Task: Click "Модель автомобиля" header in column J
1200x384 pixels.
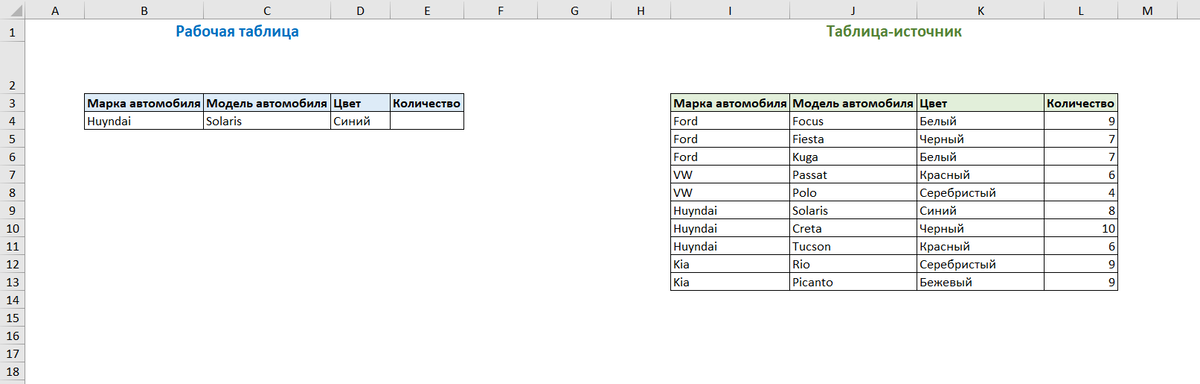Action: (852, 103)
